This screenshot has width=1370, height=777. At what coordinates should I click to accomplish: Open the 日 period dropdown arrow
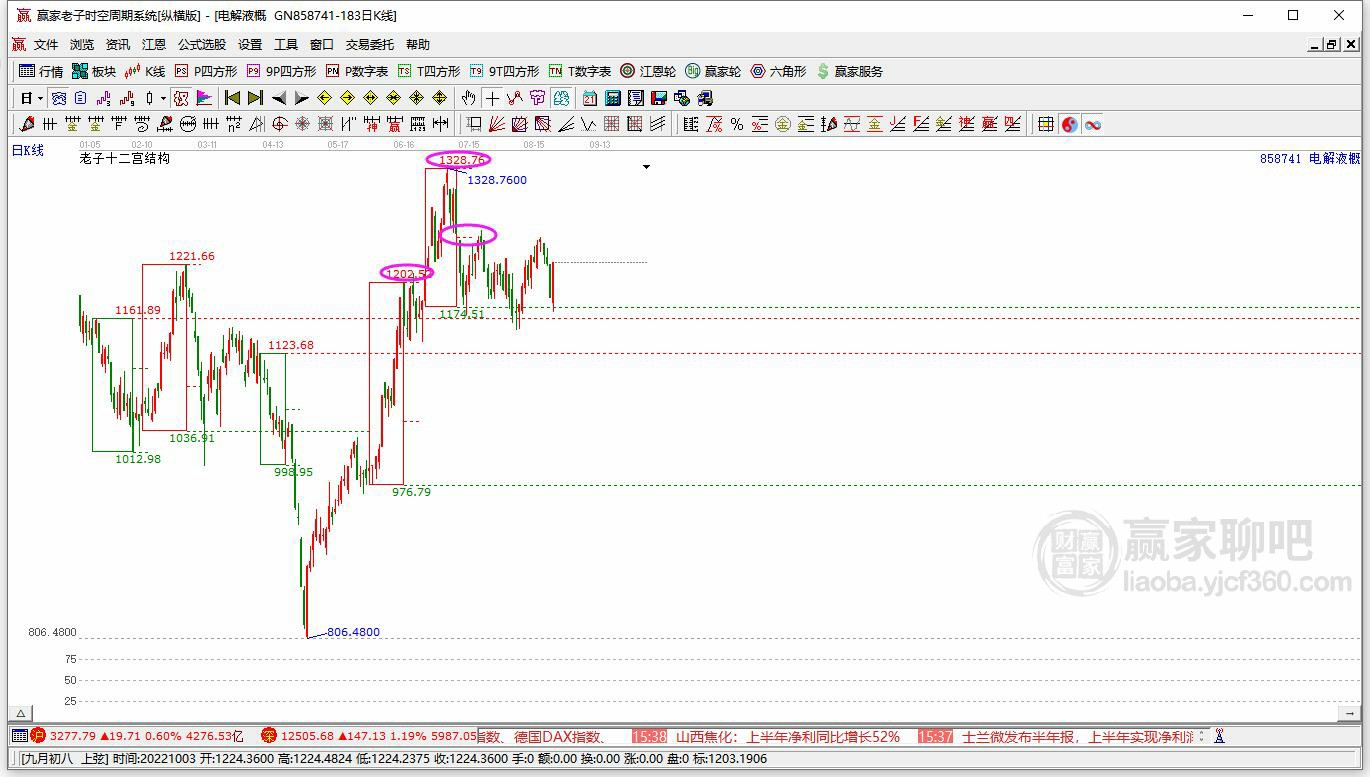click(x=40, y=98)
